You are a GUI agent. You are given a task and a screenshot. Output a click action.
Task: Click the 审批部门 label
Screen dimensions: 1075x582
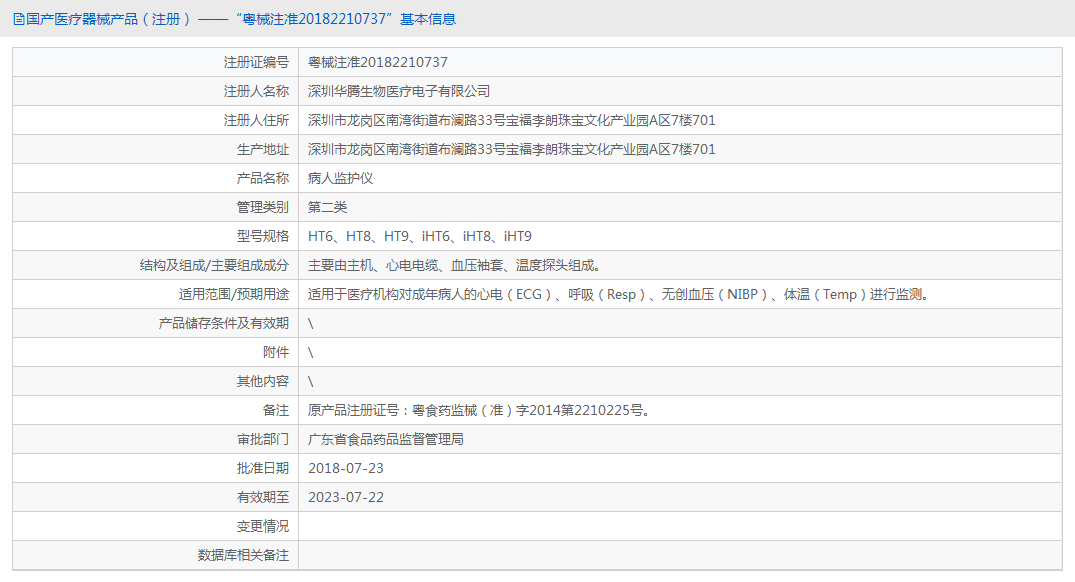(x=263, y=439)
